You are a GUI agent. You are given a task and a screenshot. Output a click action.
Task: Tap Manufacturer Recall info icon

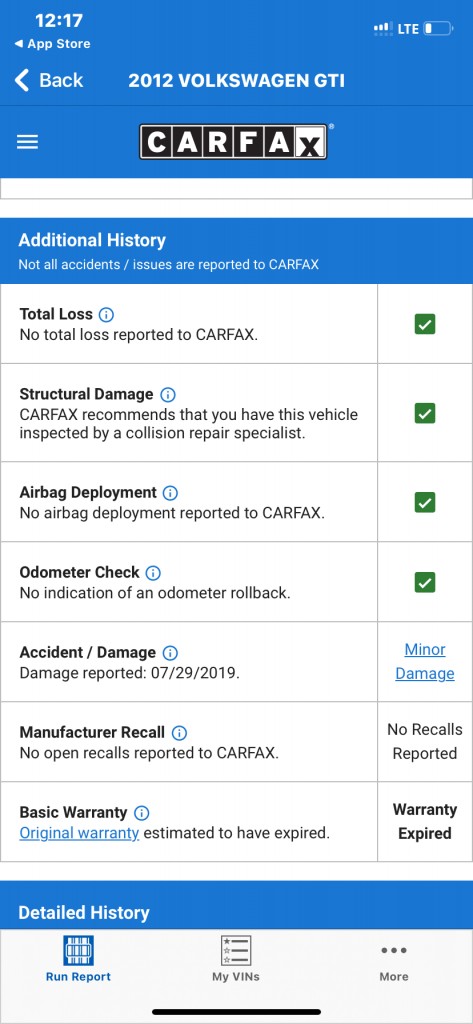(x=179, y=733)
